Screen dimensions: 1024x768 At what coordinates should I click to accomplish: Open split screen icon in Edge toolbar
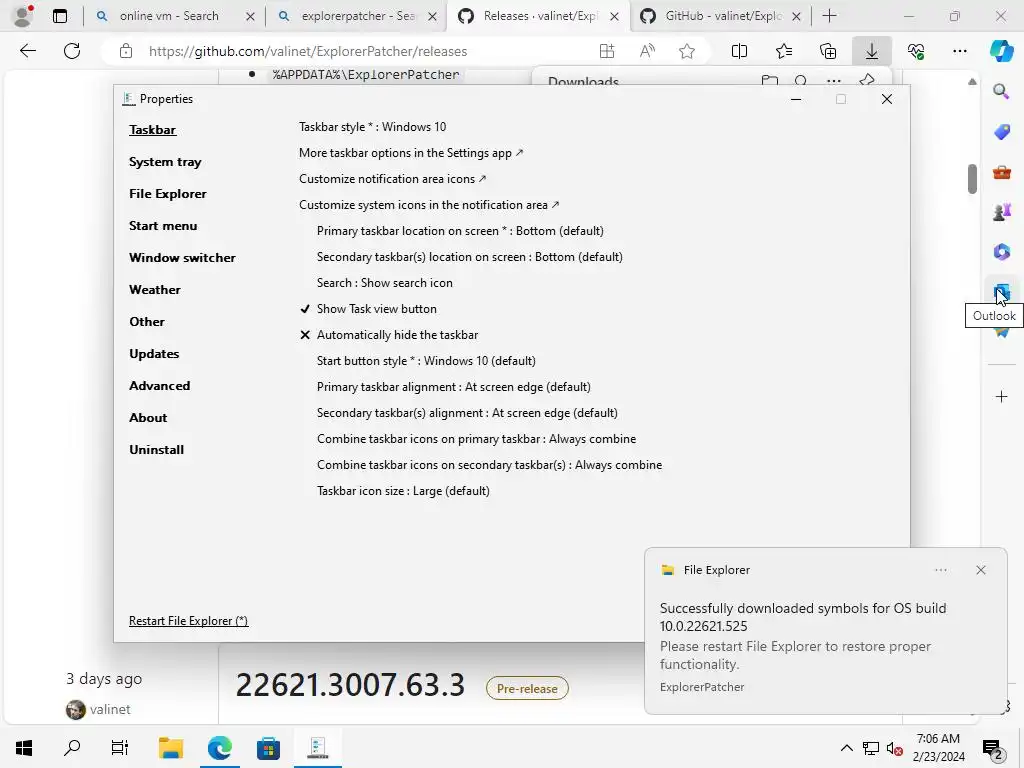coord(739,51)
